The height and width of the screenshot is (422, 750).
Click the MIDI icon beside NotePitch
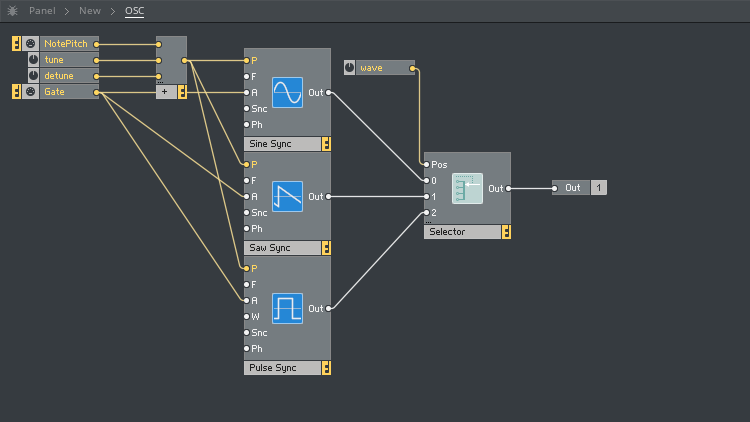tap(30, 44)
